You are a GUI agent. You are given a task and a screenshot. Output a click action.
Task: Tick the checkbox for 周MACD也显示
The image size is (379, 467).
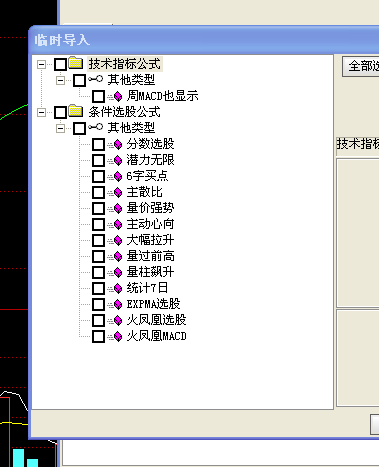coord(98,96)
